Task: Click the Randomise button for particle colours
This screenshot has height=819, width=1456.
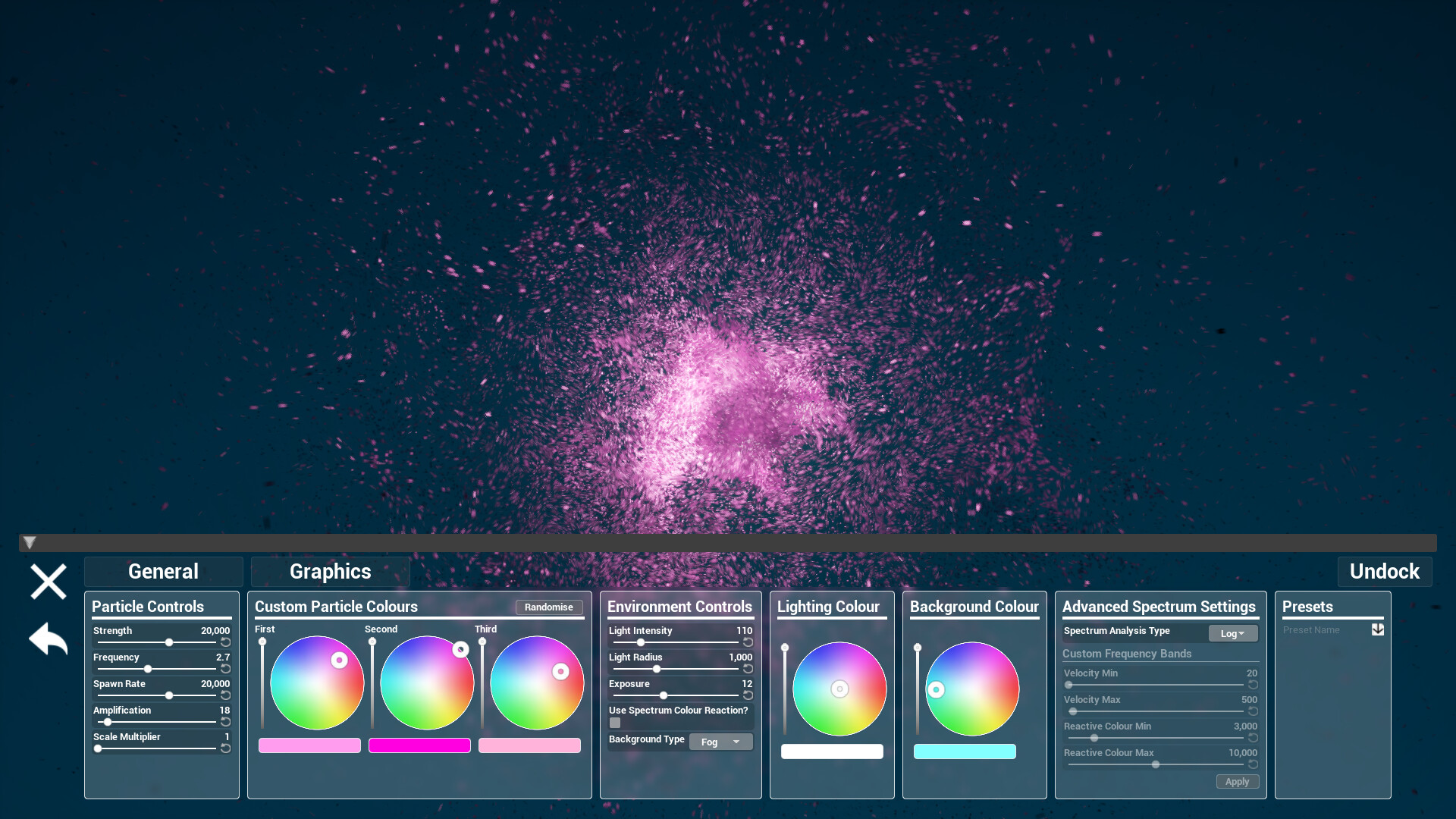Action: pos(548,607)
